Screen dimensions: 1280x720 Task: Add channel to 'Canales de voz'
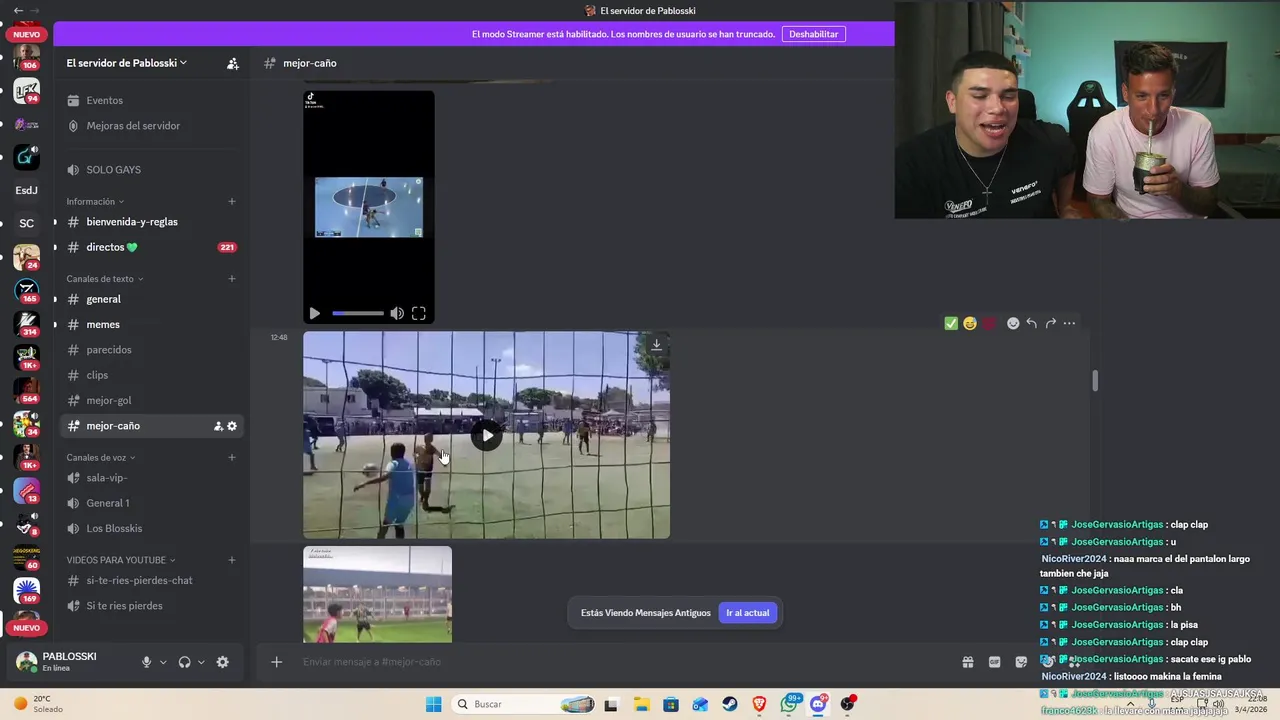232,457
